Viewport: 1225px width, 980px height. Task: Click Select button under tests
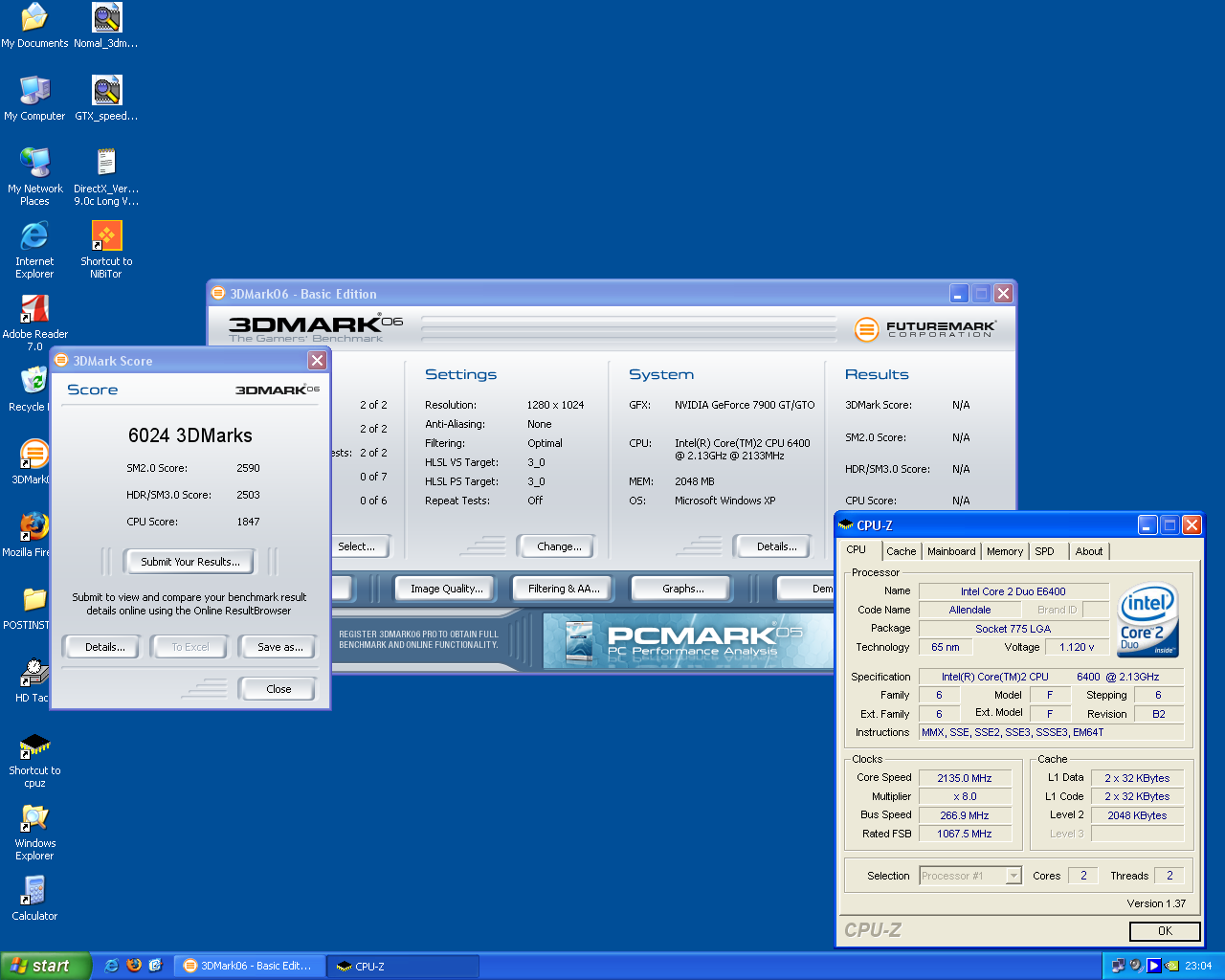click(x=359, y=546)
